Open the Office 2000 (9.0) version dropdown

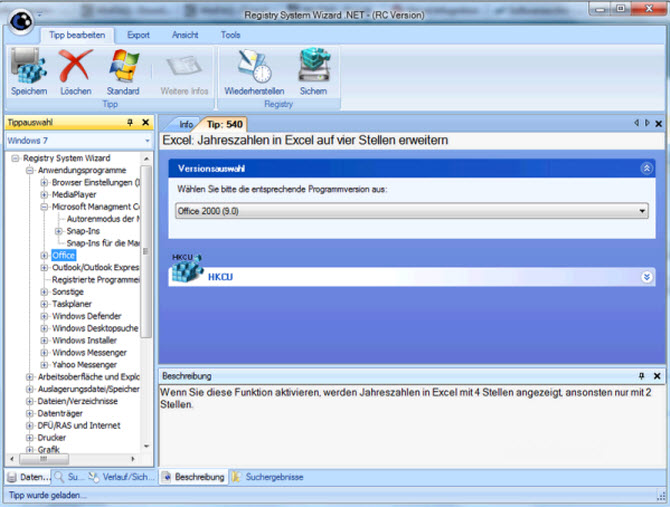point(411,211)
